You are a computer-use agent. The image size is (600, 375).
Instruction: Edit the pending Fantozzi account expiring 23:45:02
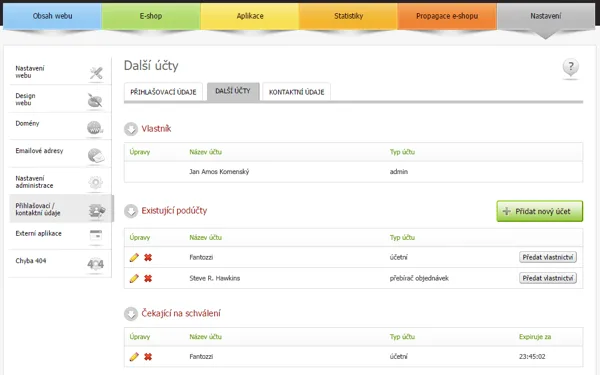click(134, 357)
